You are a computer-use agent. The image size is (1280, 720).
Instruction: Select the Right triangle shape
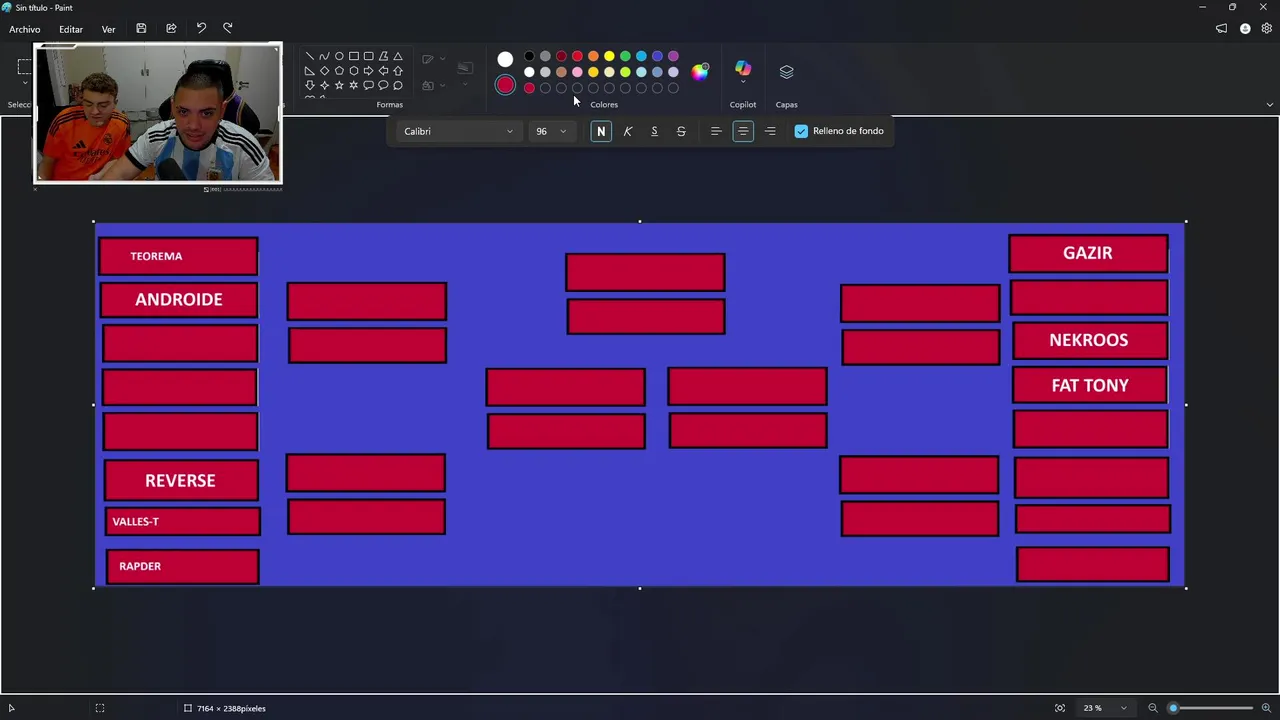click(310, 71)
